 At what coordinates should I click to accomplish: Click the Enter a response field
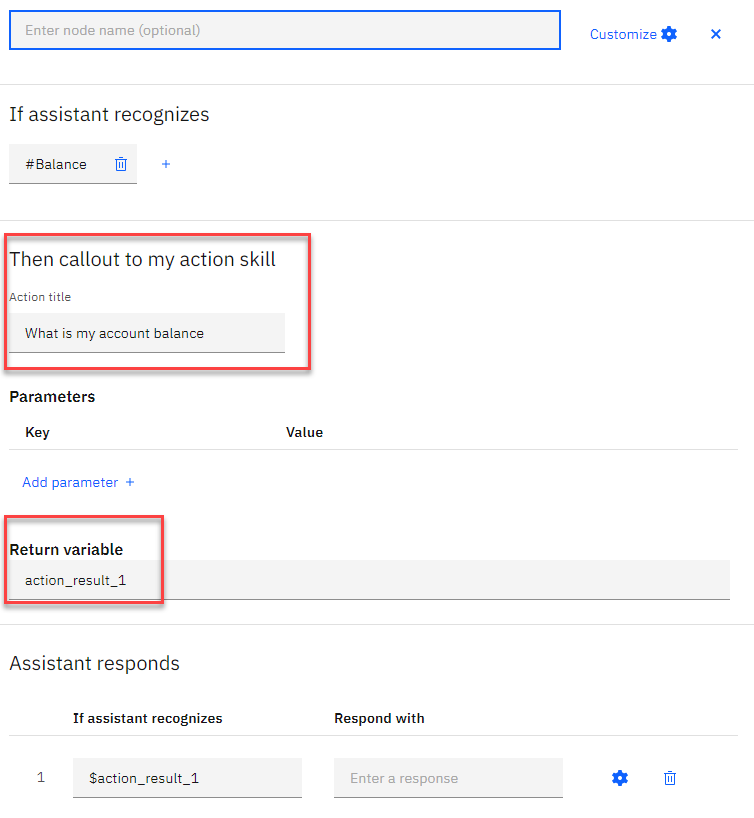pyautogui.click(x=448, y=778)
